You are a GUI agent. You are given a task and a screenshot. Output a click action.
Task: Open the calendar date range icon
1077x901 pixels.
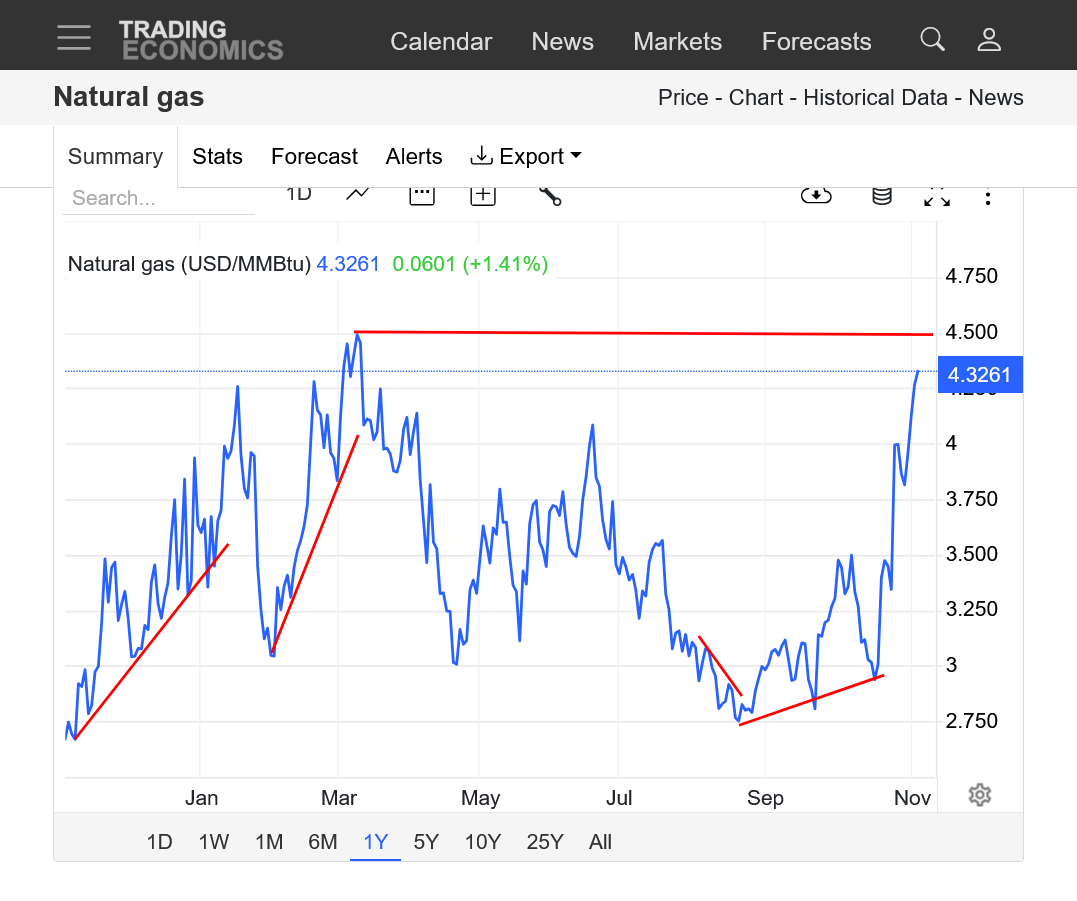422,195
